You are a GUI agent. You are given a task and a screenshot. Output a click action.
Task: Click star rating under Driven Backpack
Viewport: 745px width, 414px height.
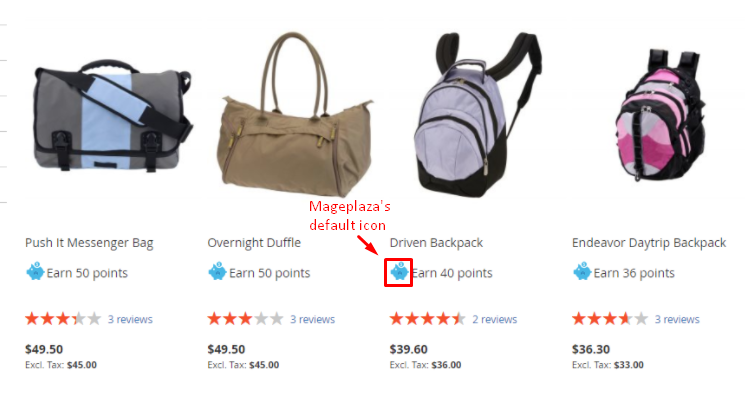tap(428, 318)
